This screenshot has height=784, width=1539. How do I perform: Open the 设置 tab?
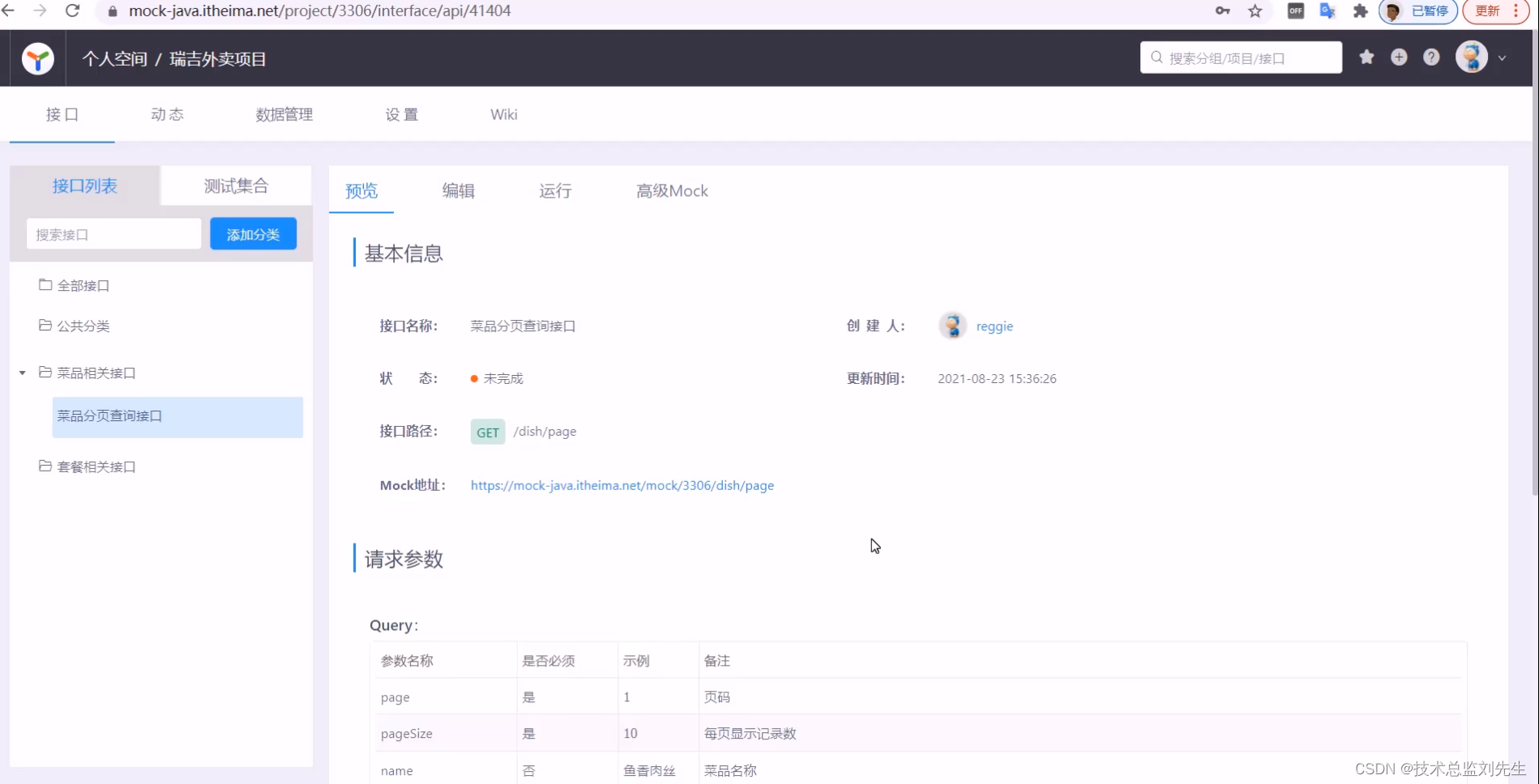point(402,114)
